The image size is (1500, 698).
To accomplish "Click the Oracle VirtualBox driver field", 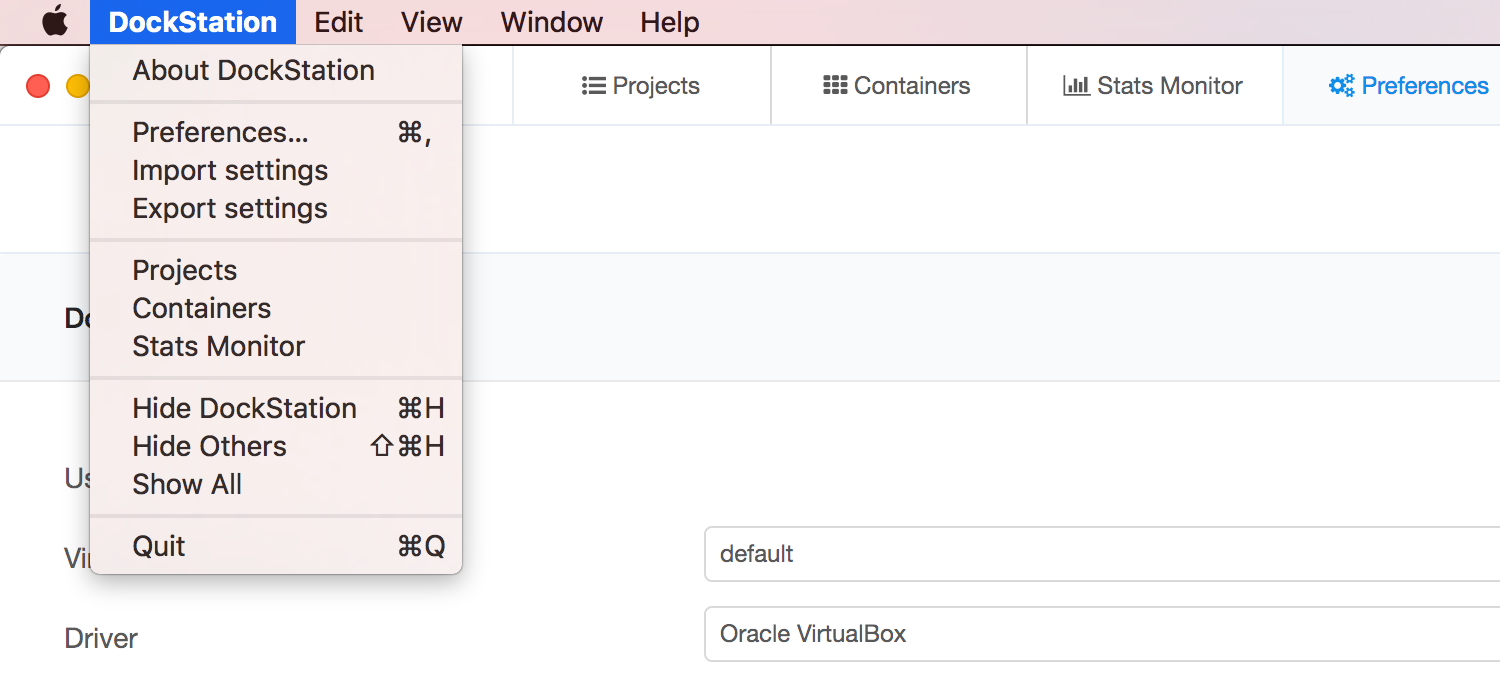I will coord(1102,634).
